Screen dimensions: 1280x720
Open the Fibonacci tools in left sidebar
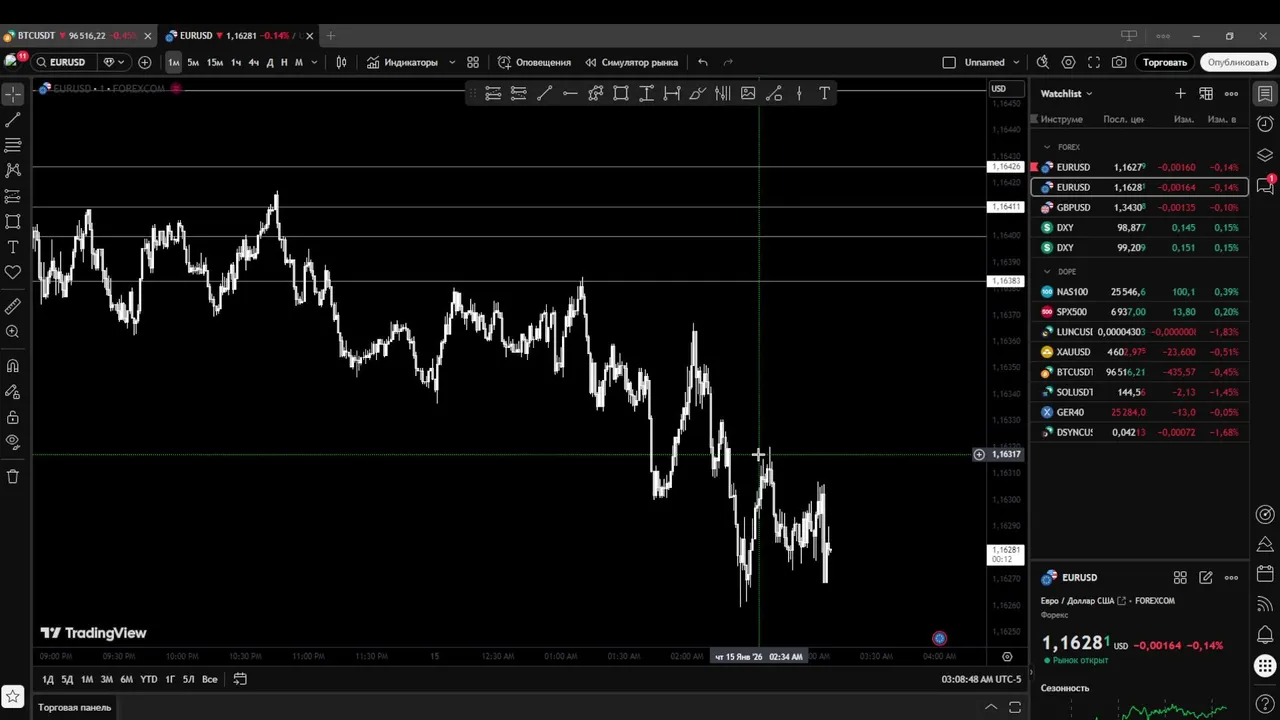(x=13, y=145)
